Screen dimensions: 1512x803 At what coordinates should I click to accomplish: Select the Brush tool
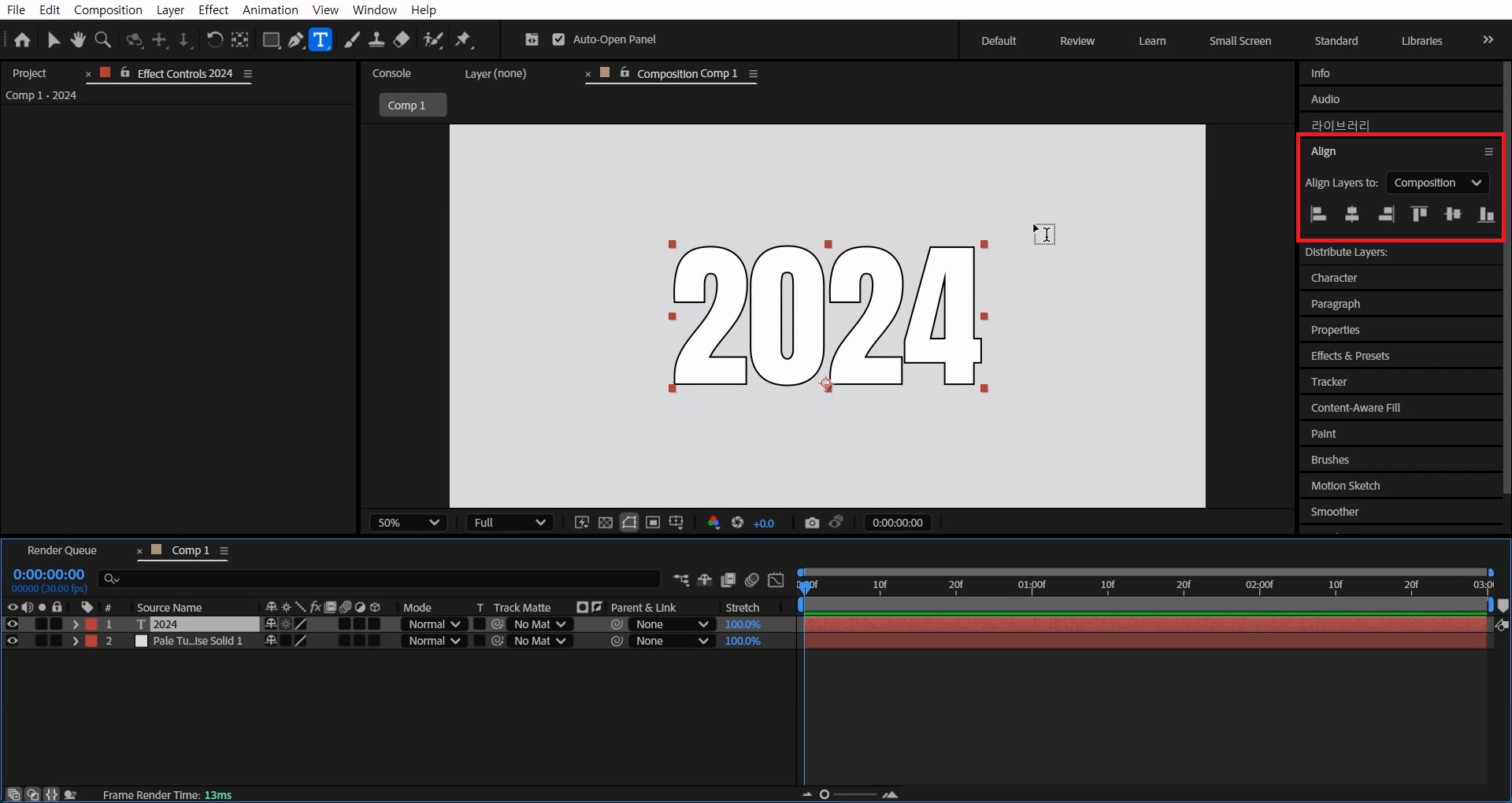coord(353,40)
